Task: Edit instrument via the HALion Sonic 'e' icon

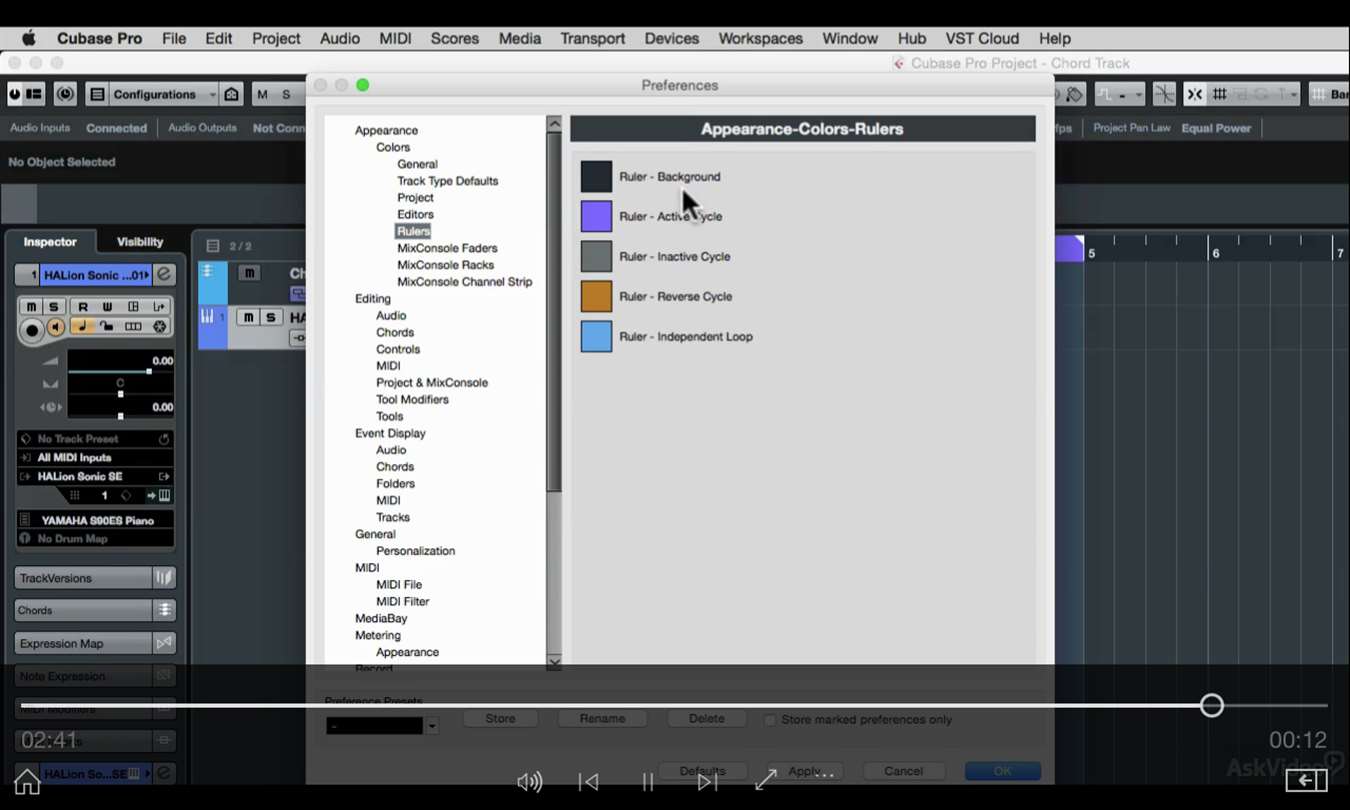Action: coord(164,274)
